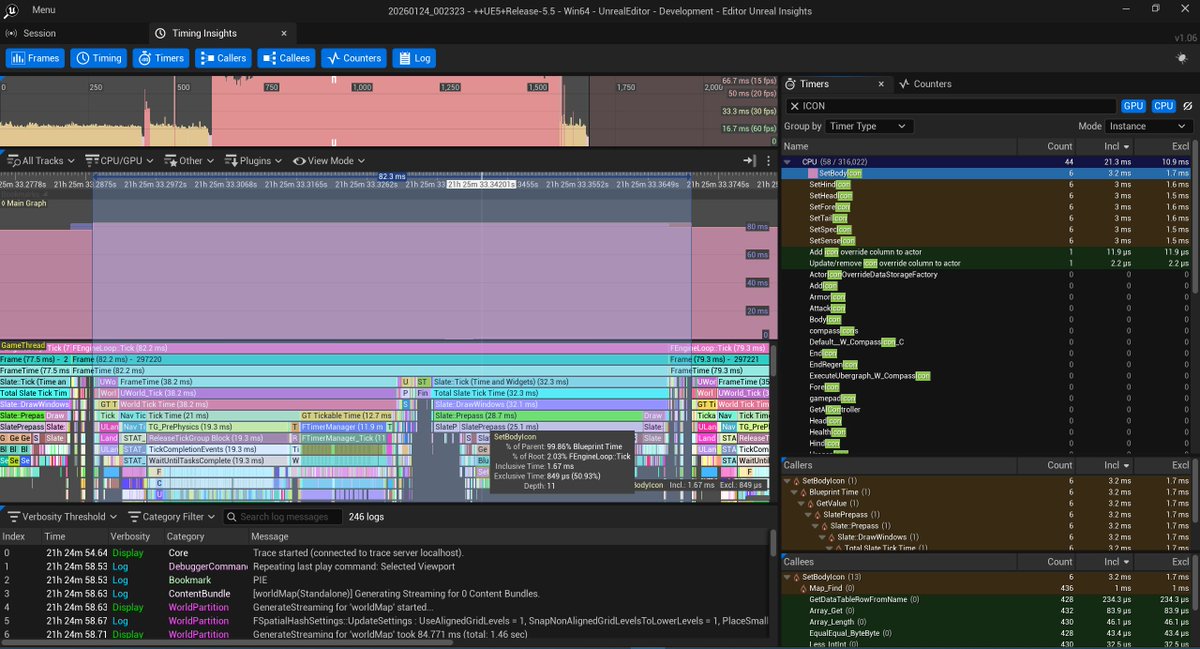Image resolution: width=1200 pixels, height=649 pixels.
Task: Click the pink color swatch of SetBodyIcon
Action: pos(812,173)
